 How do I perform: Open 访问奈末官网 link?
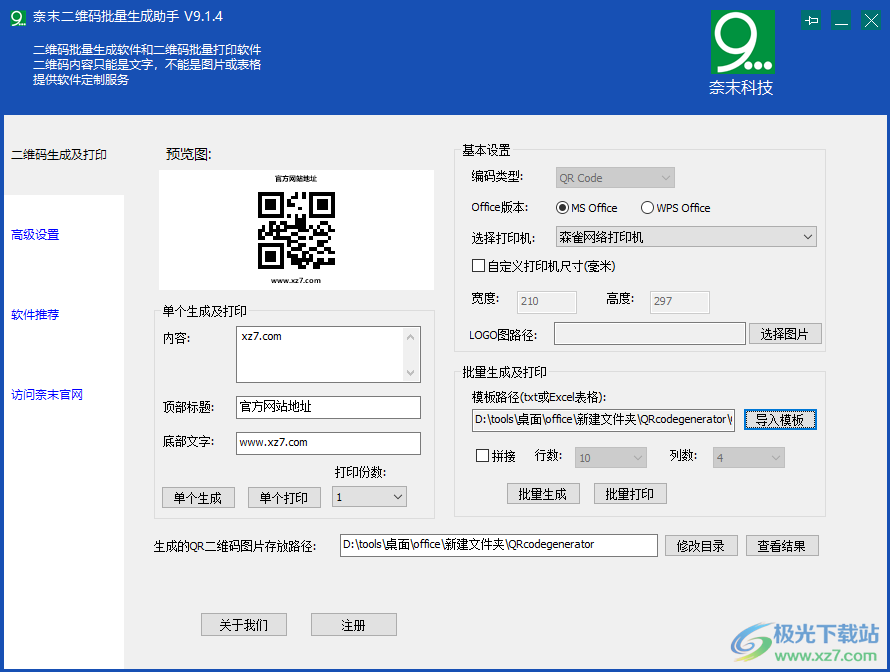(x=47, y=394)
